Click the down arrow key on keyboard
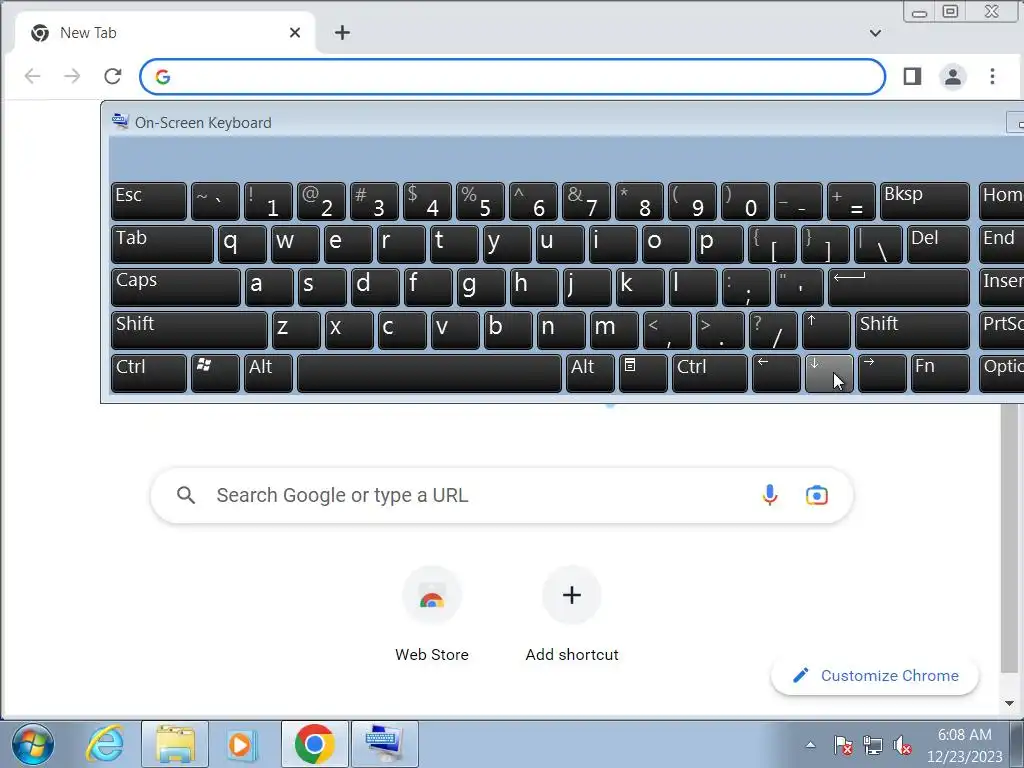Screen dimensions: 1024x768 click(829, 374)
